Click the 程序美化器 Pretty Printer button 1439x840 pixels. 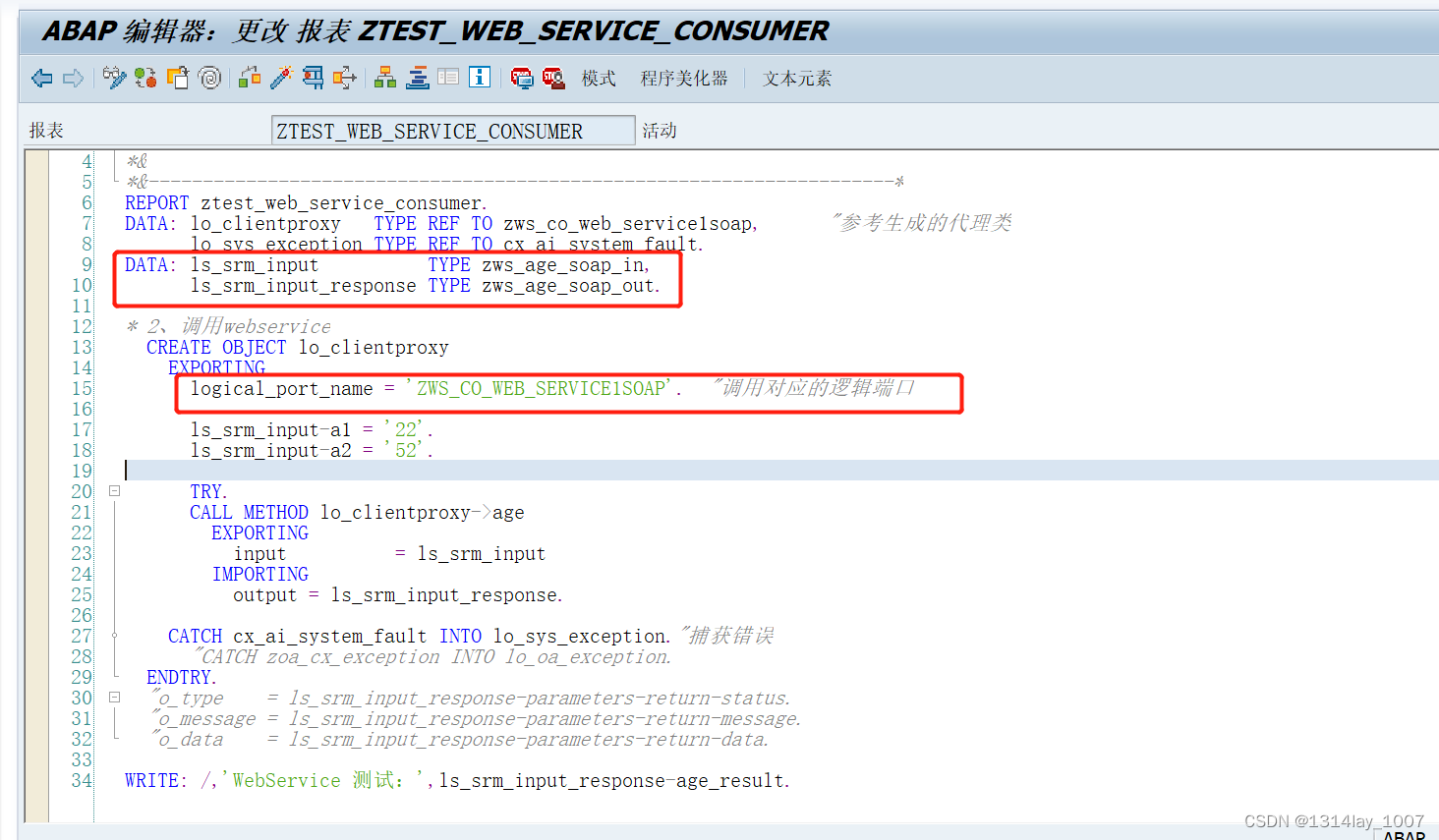click(684, 78)
